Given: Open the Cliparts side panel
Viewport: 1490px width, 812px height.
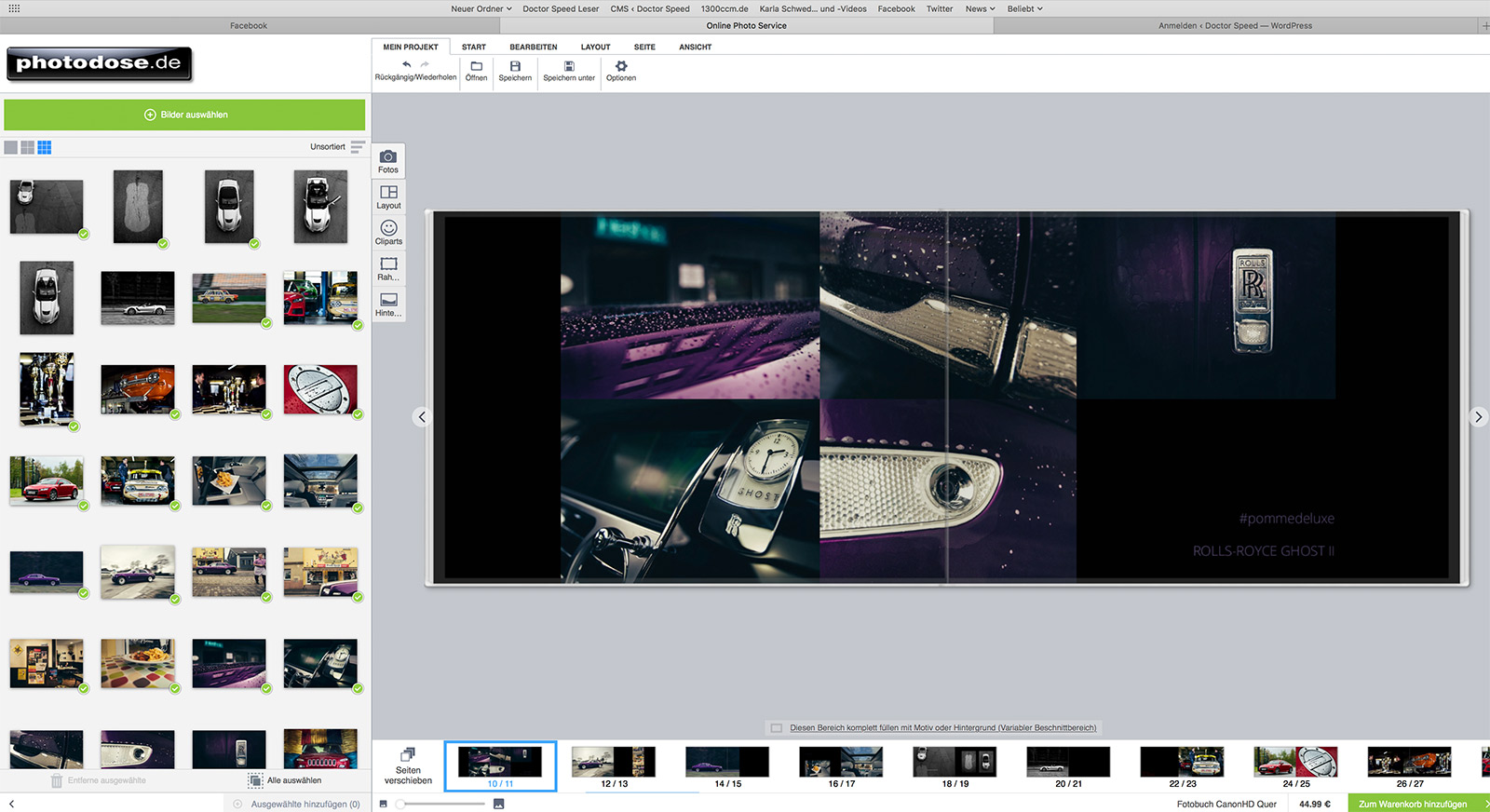Looking at the screenshot, I should coord(388,233).
